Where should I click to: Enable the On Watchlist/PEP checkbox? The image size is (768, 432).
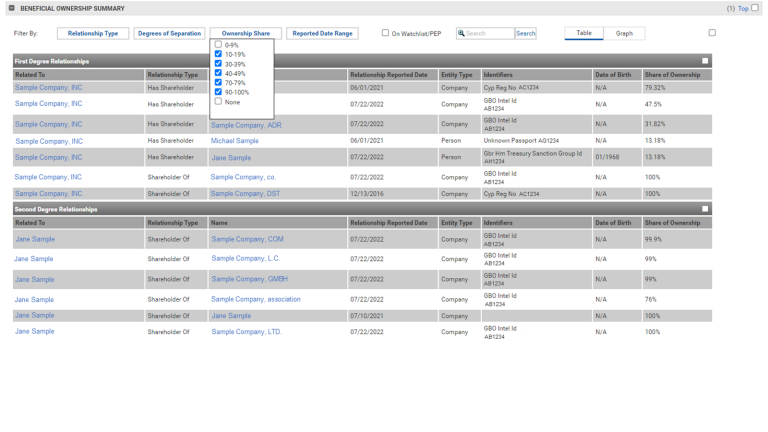385,33
